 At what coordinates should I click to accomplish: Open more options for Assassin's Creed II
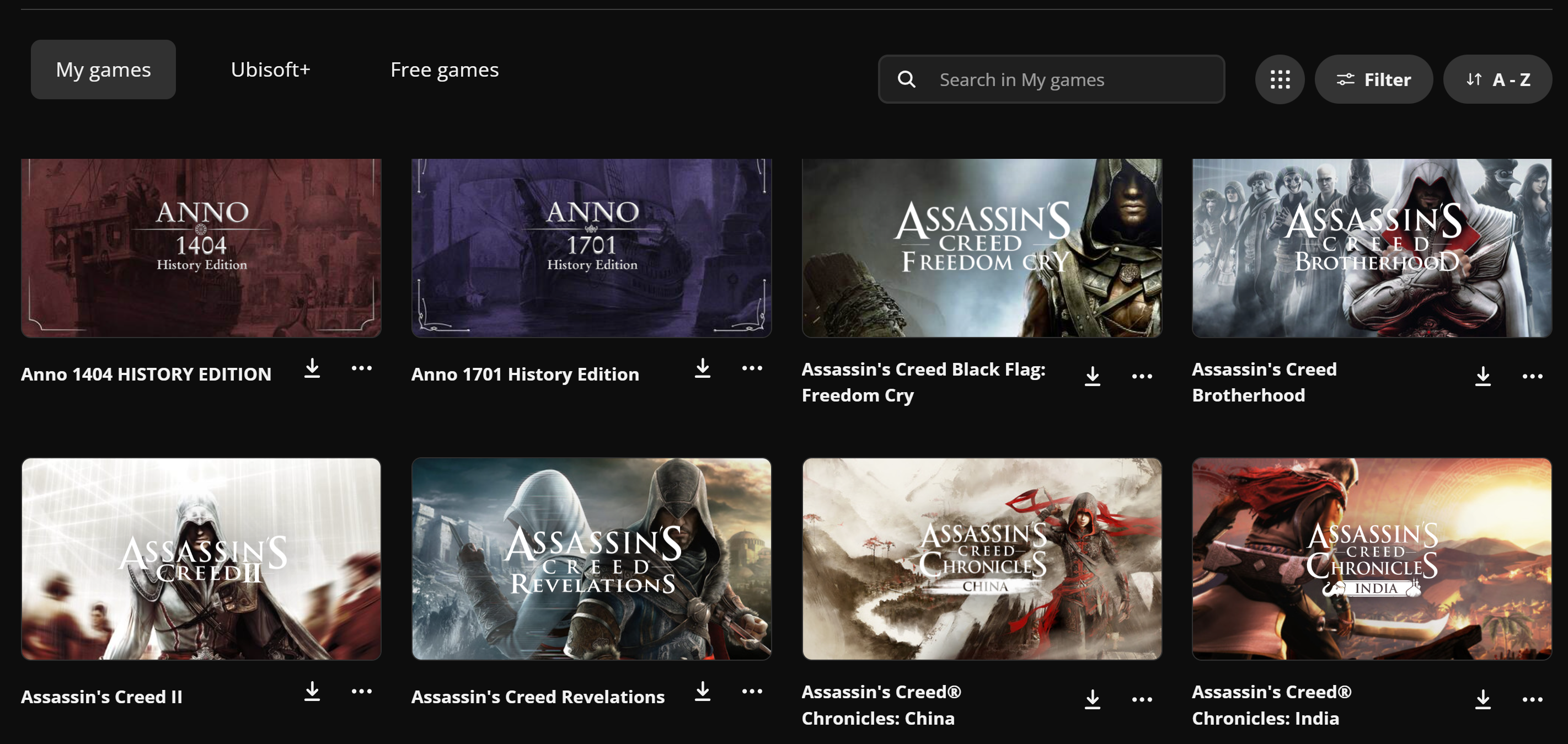[x=362, y=692]
